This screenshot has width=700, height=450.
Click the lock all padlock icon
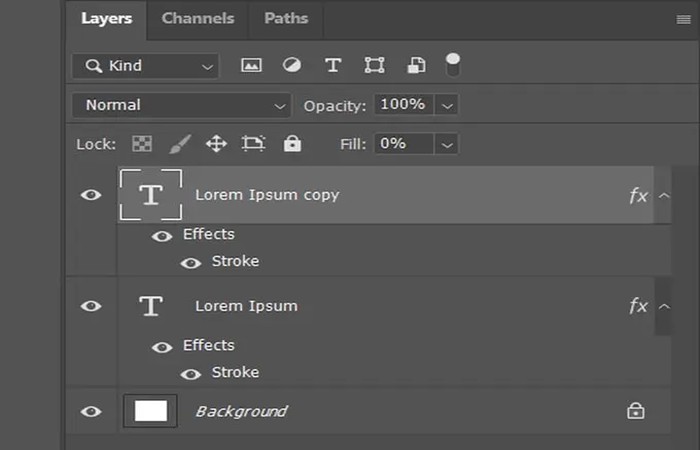point(292,144)
